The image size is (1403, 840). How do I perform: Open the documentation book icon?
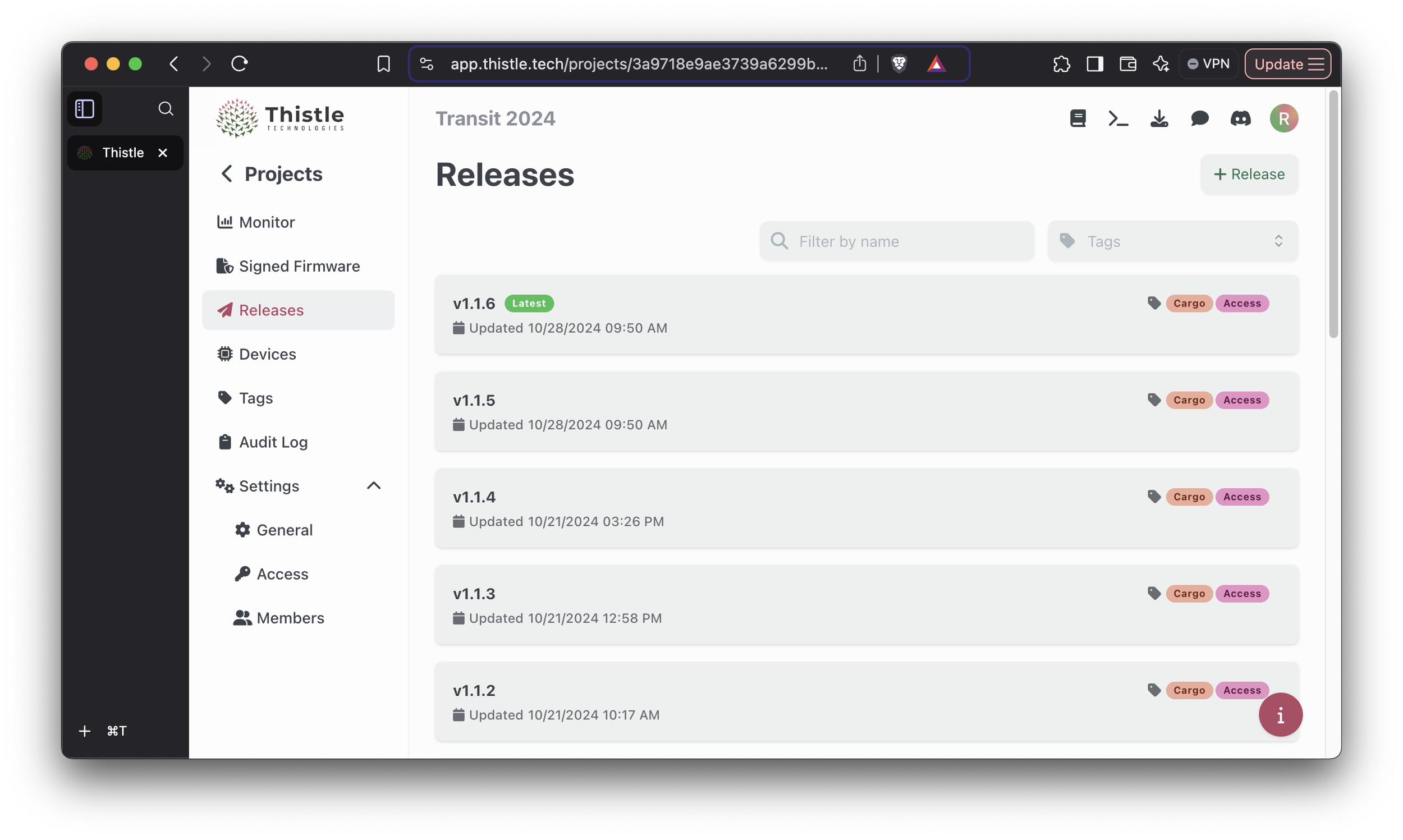[1078, 118]
